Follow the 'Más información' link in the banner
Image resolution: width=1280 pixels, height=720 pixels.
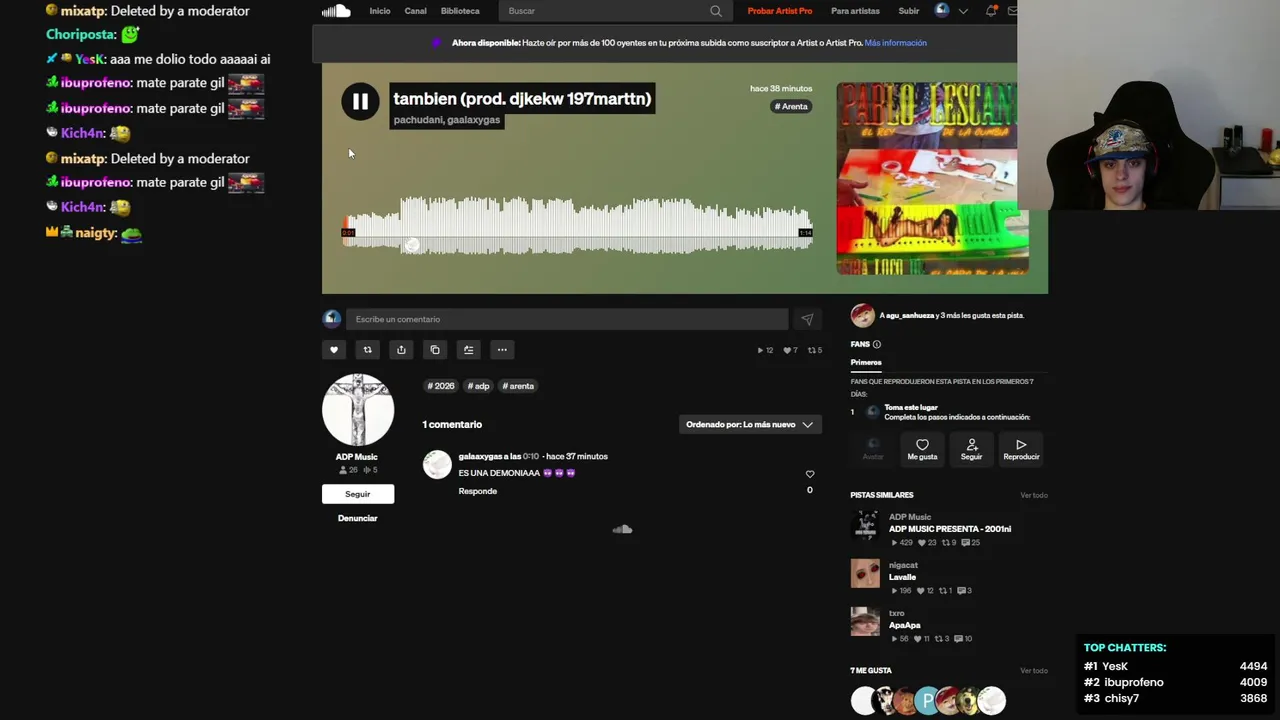click(896, 43)
